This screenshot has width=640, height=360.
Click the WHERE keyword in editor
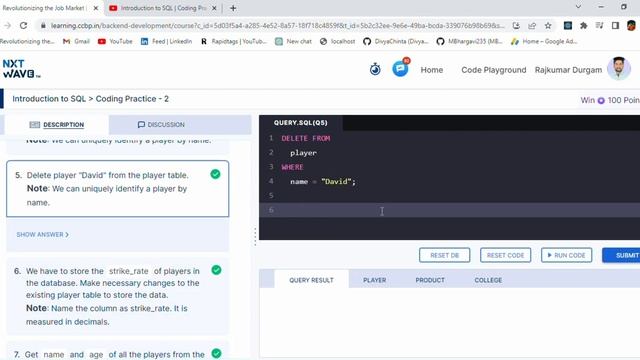pos(292,167)
